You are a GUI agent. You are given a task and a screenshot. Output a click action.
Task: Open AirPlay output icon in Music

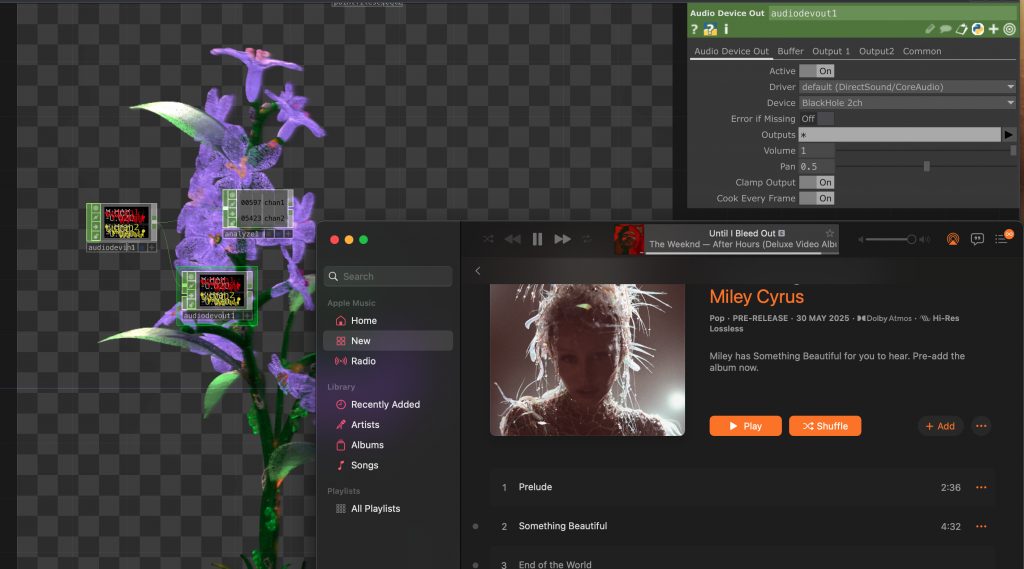(953, 239)
